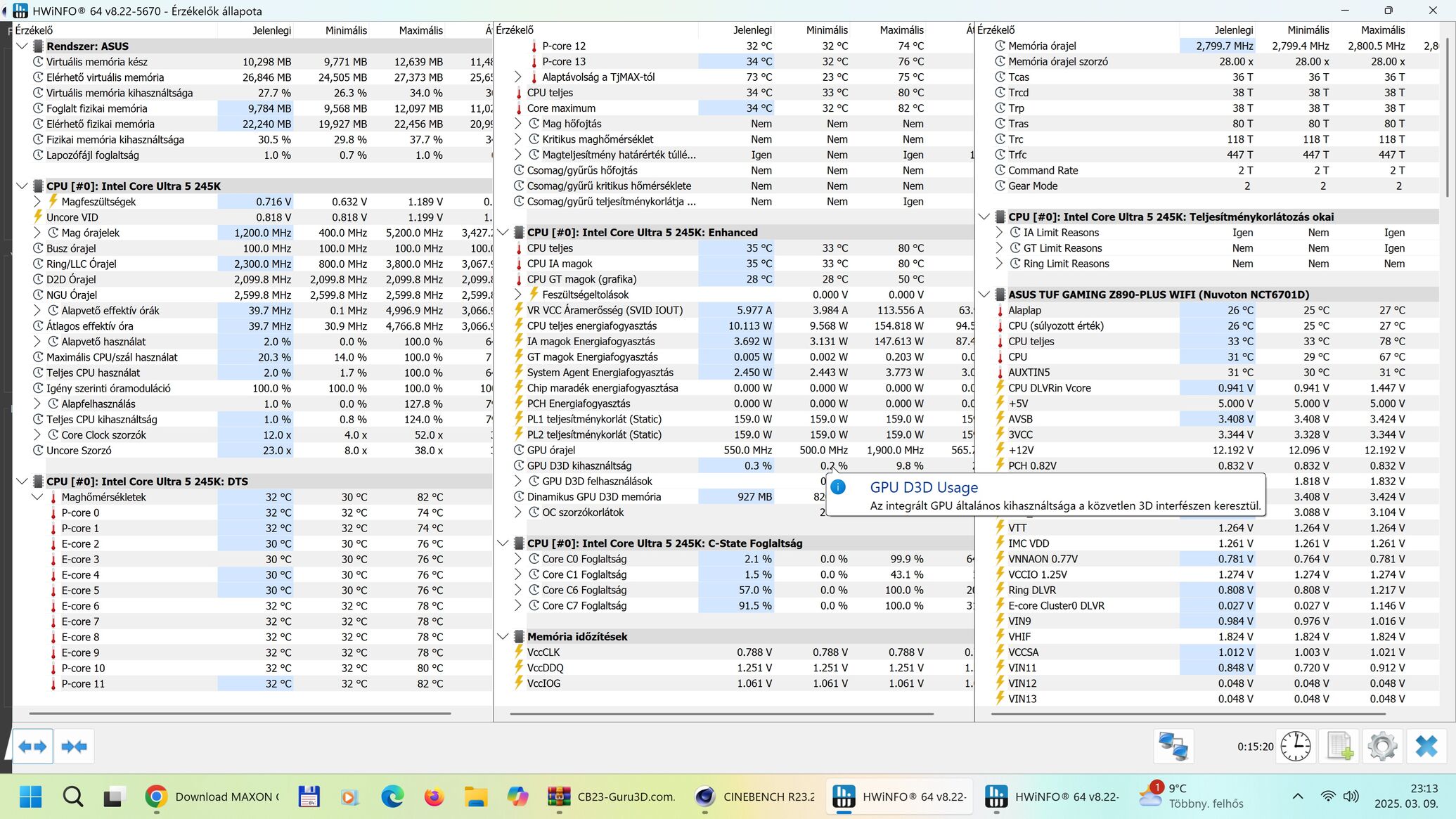Viewport: 1456px width, 819px height.
Task: Collapse the Memória időzítések section
Action: 503,637
